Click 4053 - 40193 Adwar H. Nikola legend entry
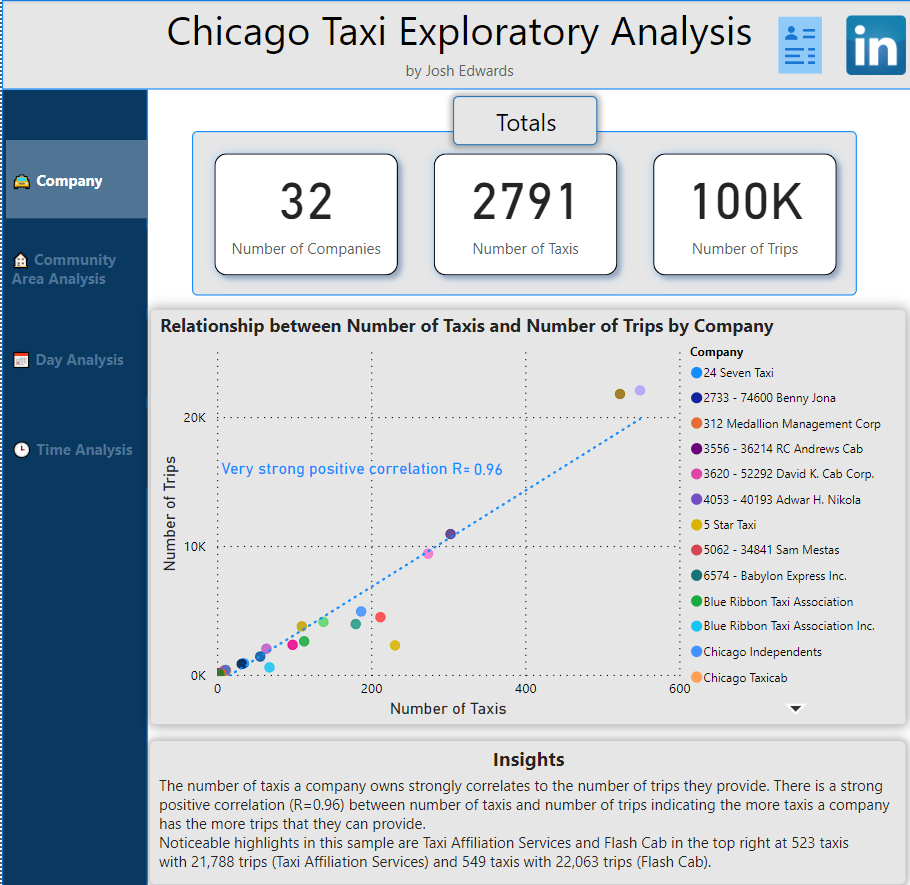 [x=775, y=499]
